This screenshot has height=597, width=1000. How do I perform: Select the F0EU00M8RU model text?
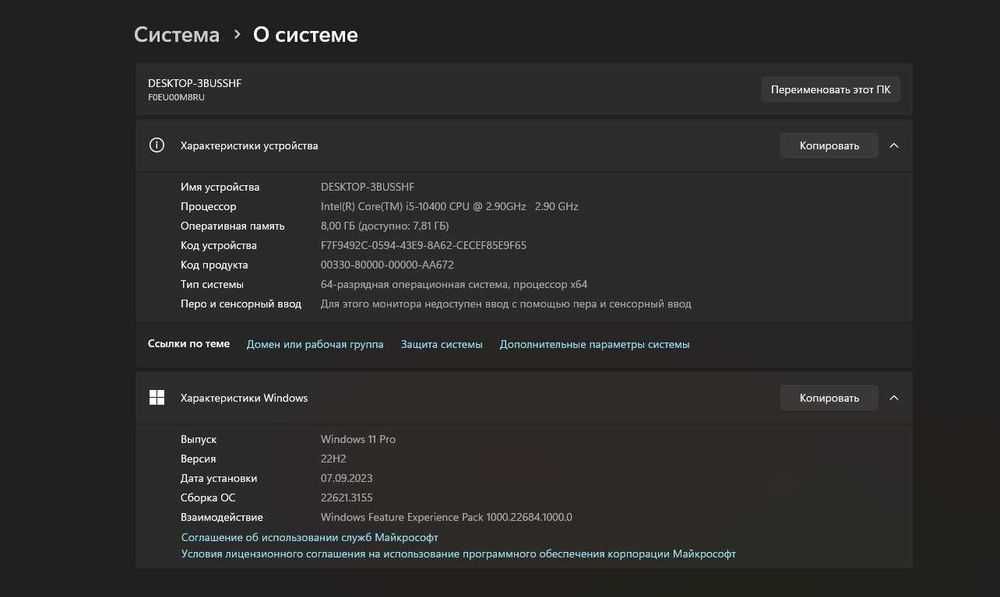(176, 97)
